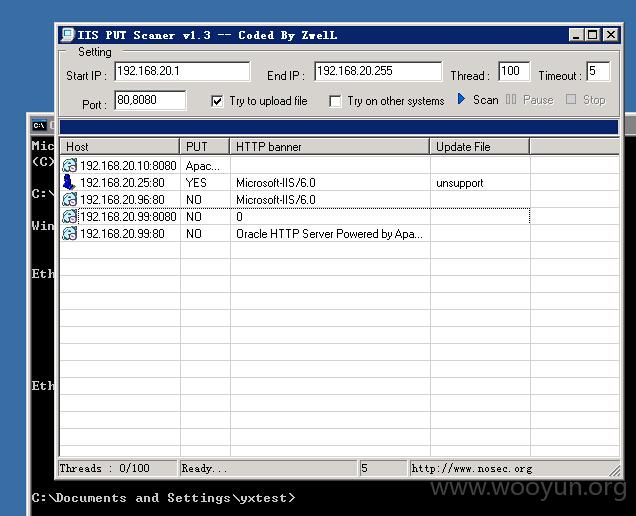This screenshot has width=636, height=516.
Task: Click the Timeout field showing 5
Action: [598, 71]
